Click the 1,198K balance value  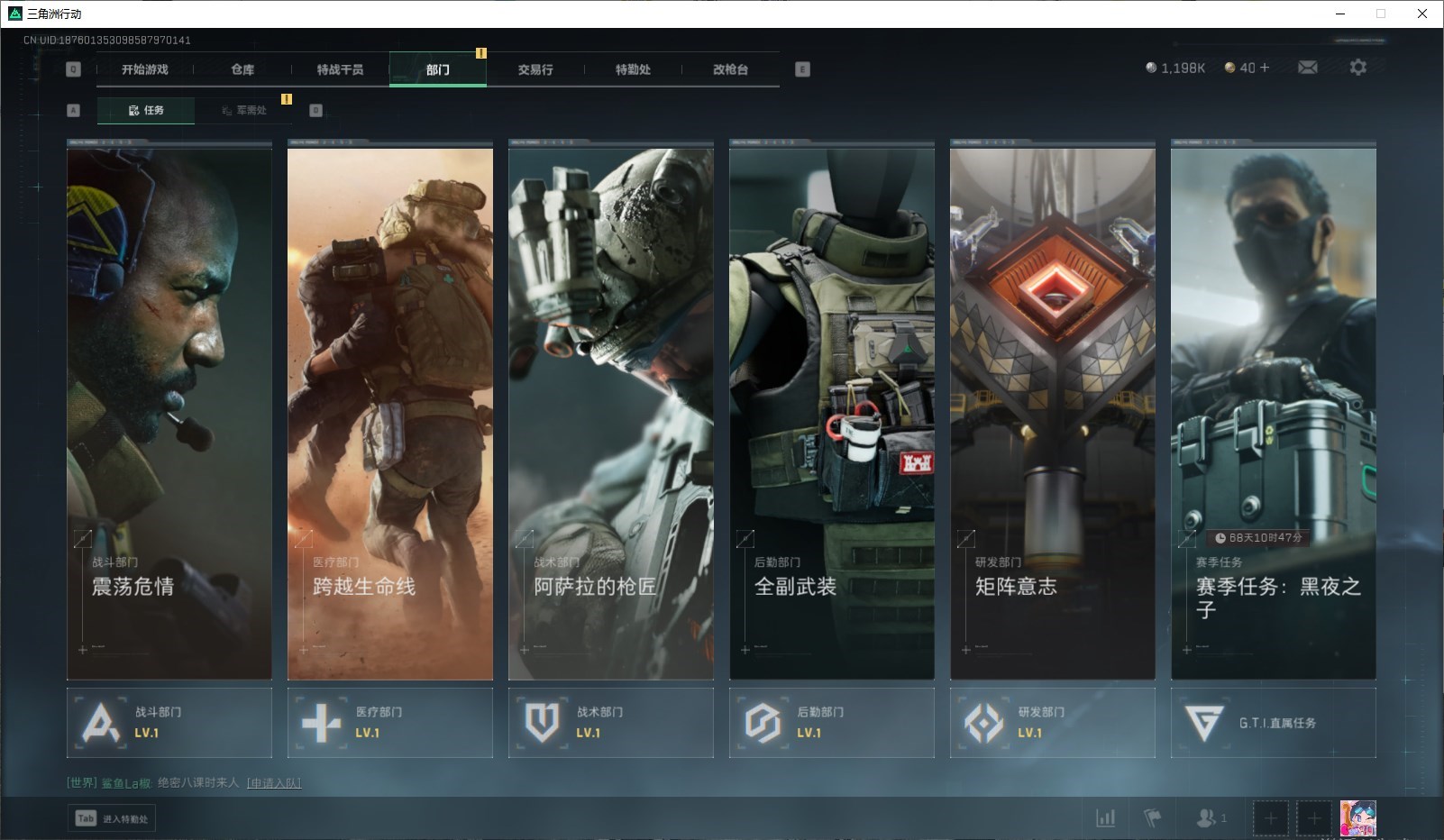(1183, 68)
